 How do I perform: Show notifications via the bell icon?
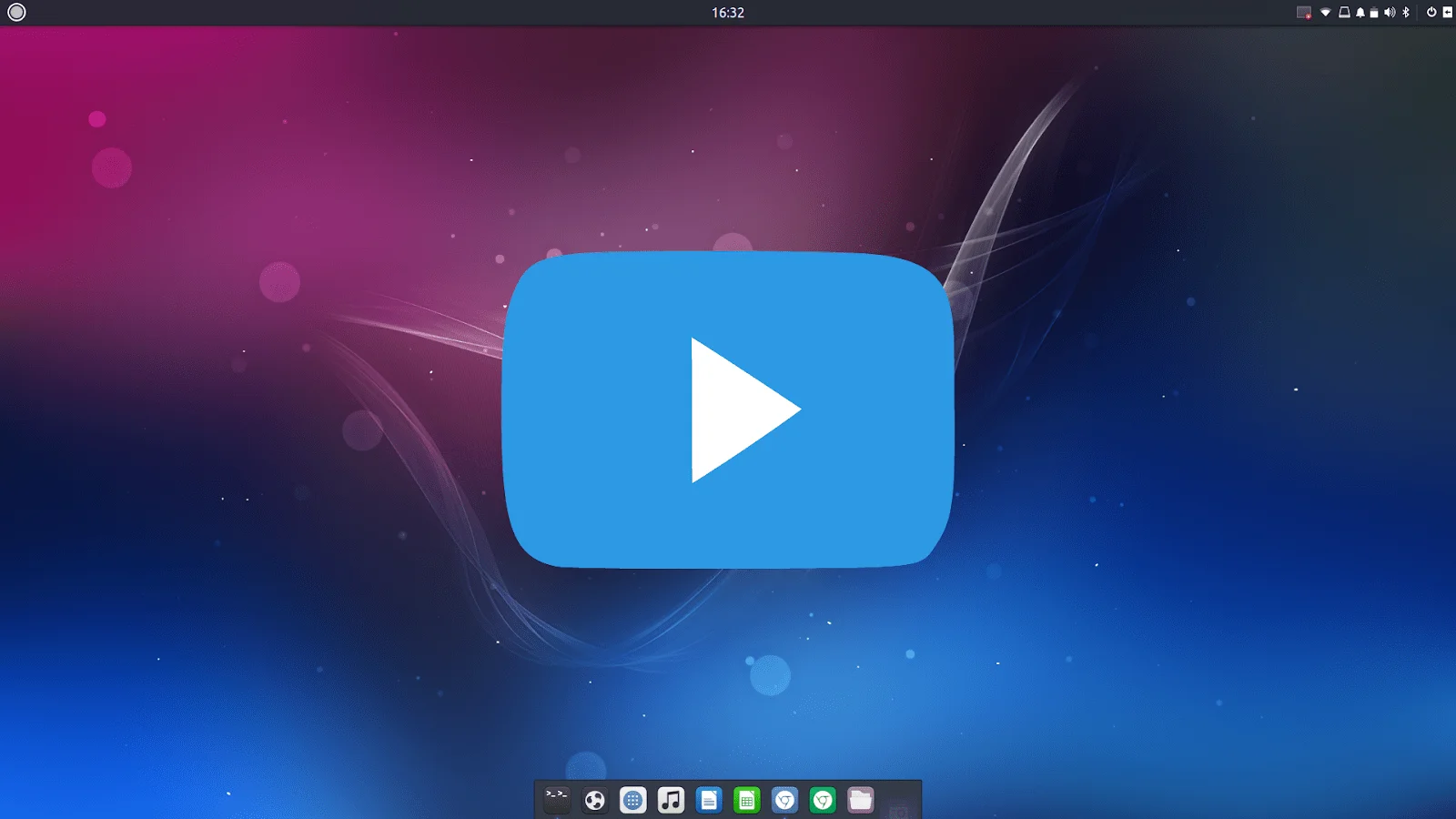click(x=1360, y=13)
